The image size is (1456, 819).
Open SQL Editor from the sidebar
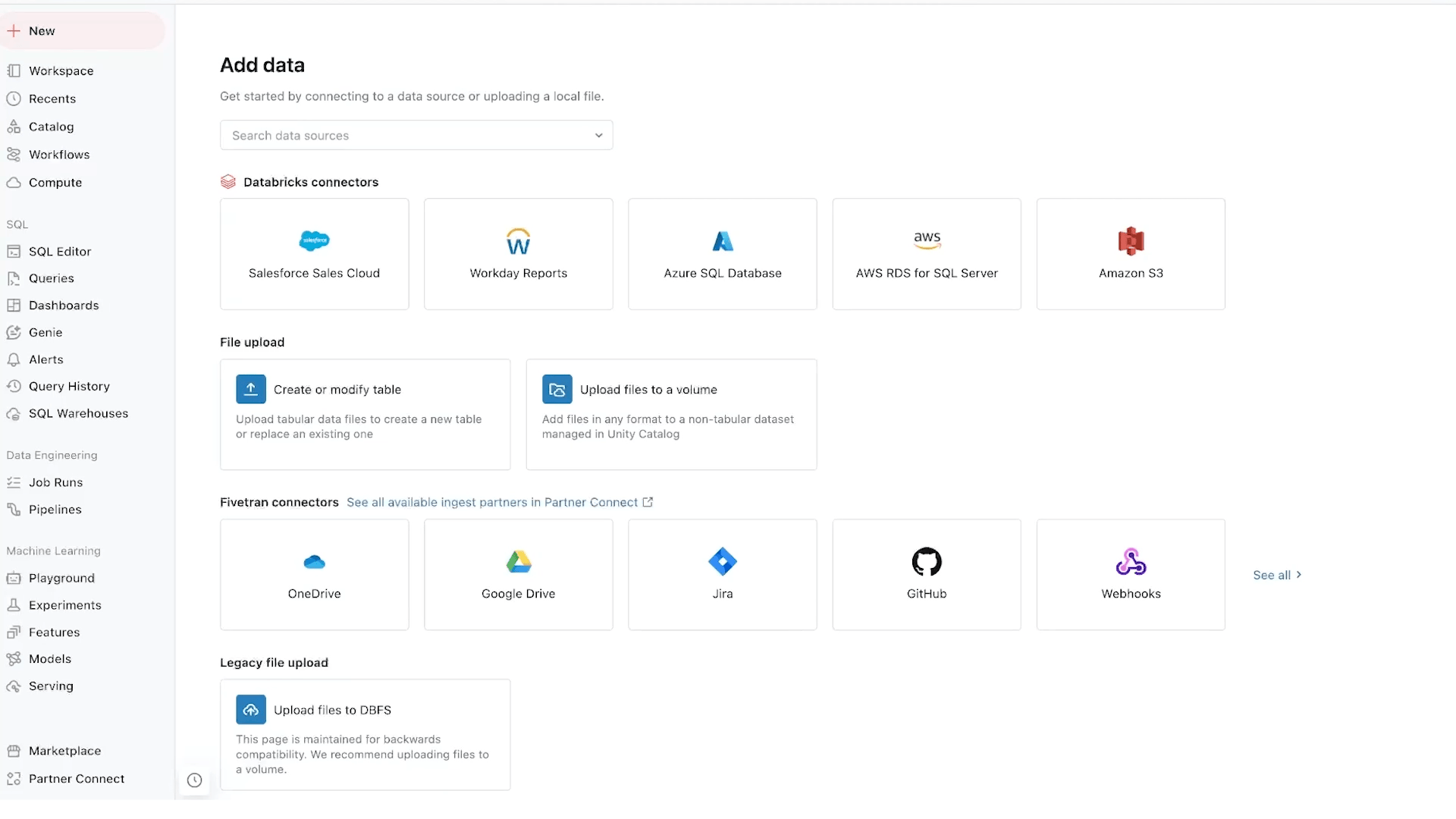(x=59, y=252)
